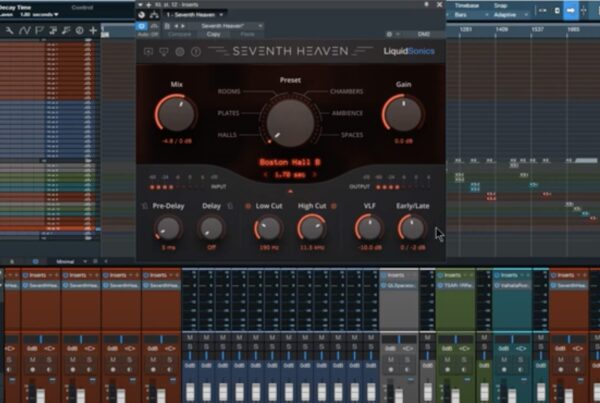This screenshot has height=403, width=600.
Task: Open Seventh Heaven info icon
Action: click(x=196, y=51)
